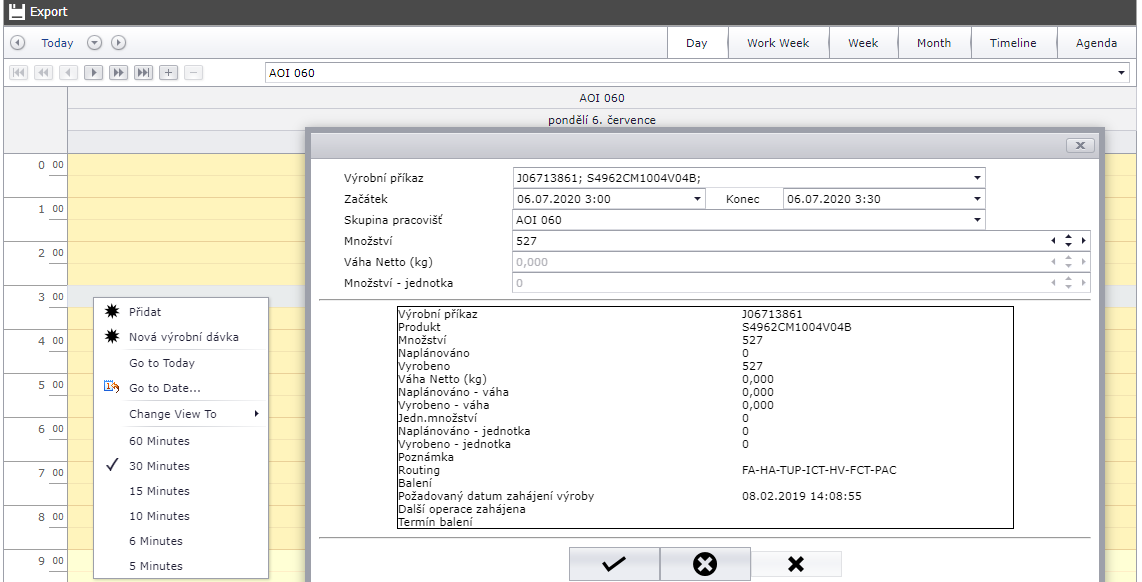Image resolution: width=1142 pixels, height=582 pixels.
Task: Choose the 15 Minutes time scale option
Action: (159, 491)
